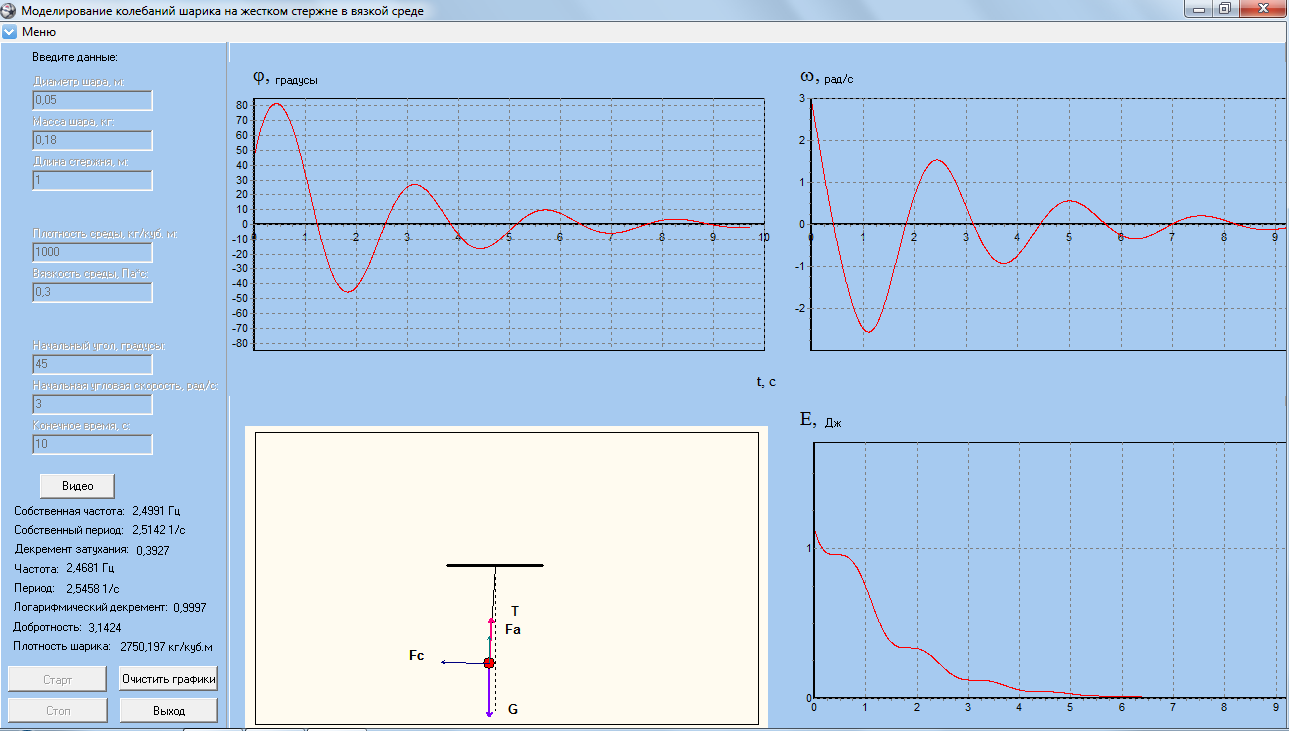Viewport: 1289px width, 731px height.
Task: Click the Конечное время field showing 10
Action: pyautogui.click(x=92, y=444)
